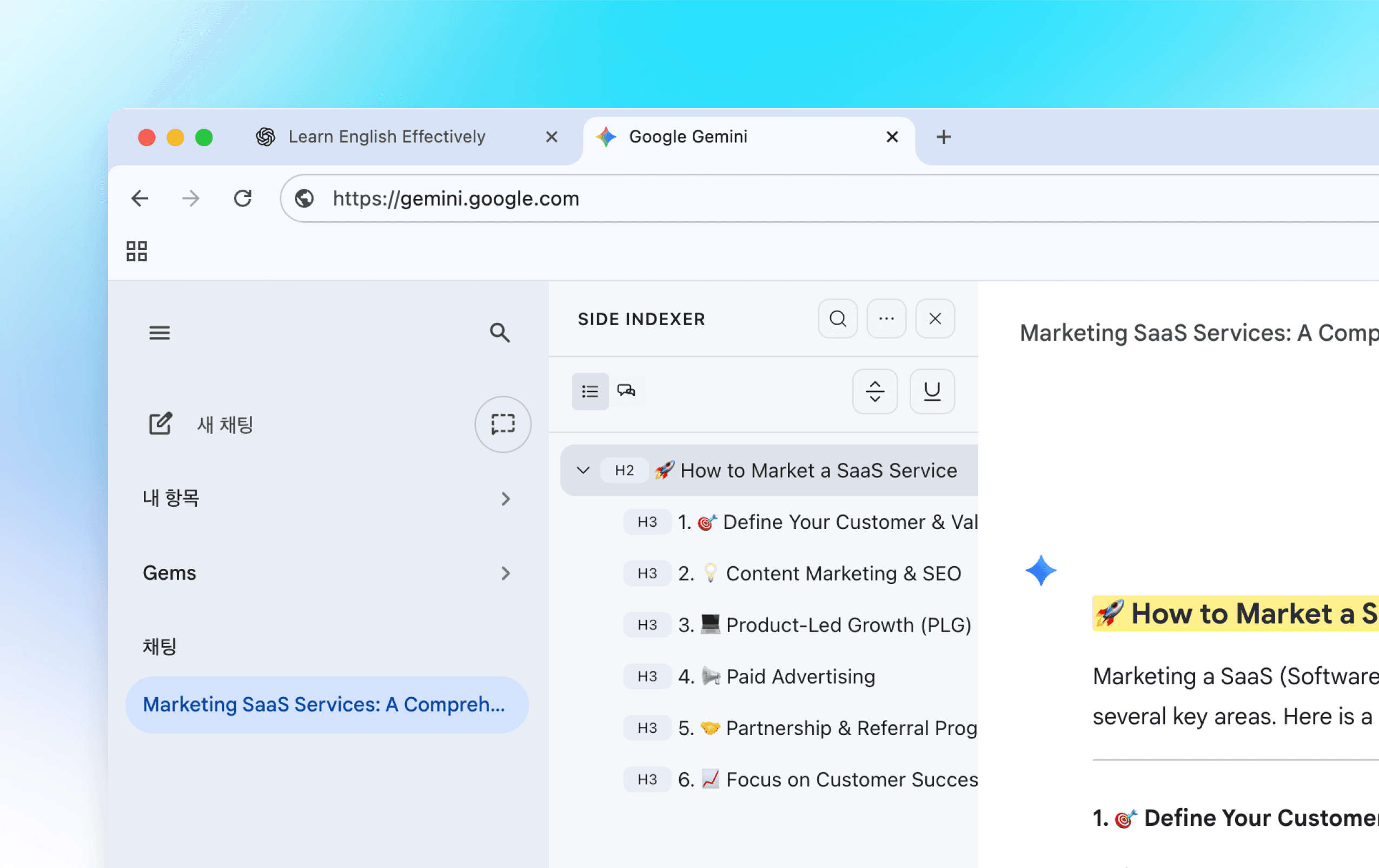This screenshot has height=868, width=1379.
Task: Go back using the browser back arrow
Action: click(x=139, y=198)
